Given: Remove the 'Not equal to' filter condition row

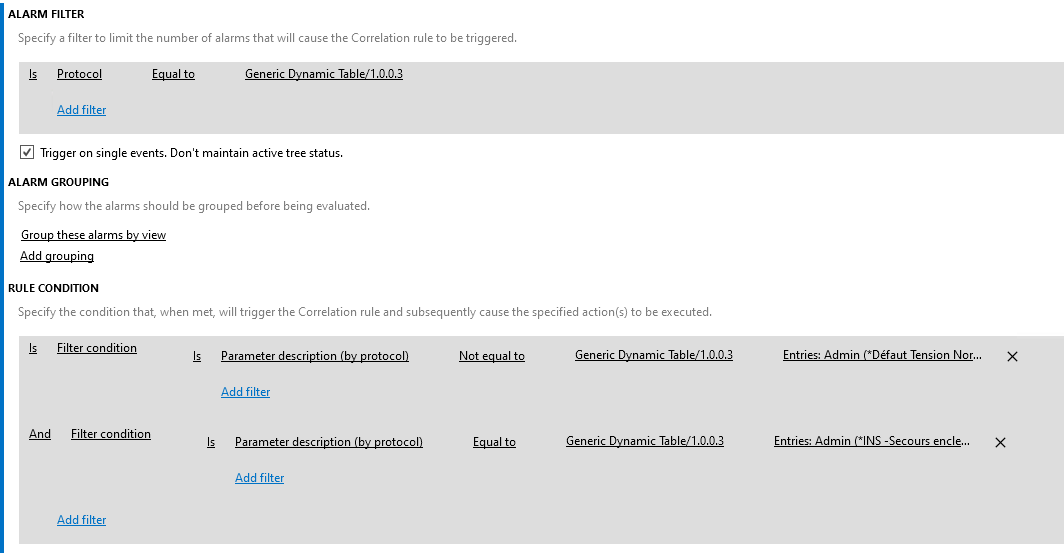Looking at the screenshot, I should (x=1012, y=356).
